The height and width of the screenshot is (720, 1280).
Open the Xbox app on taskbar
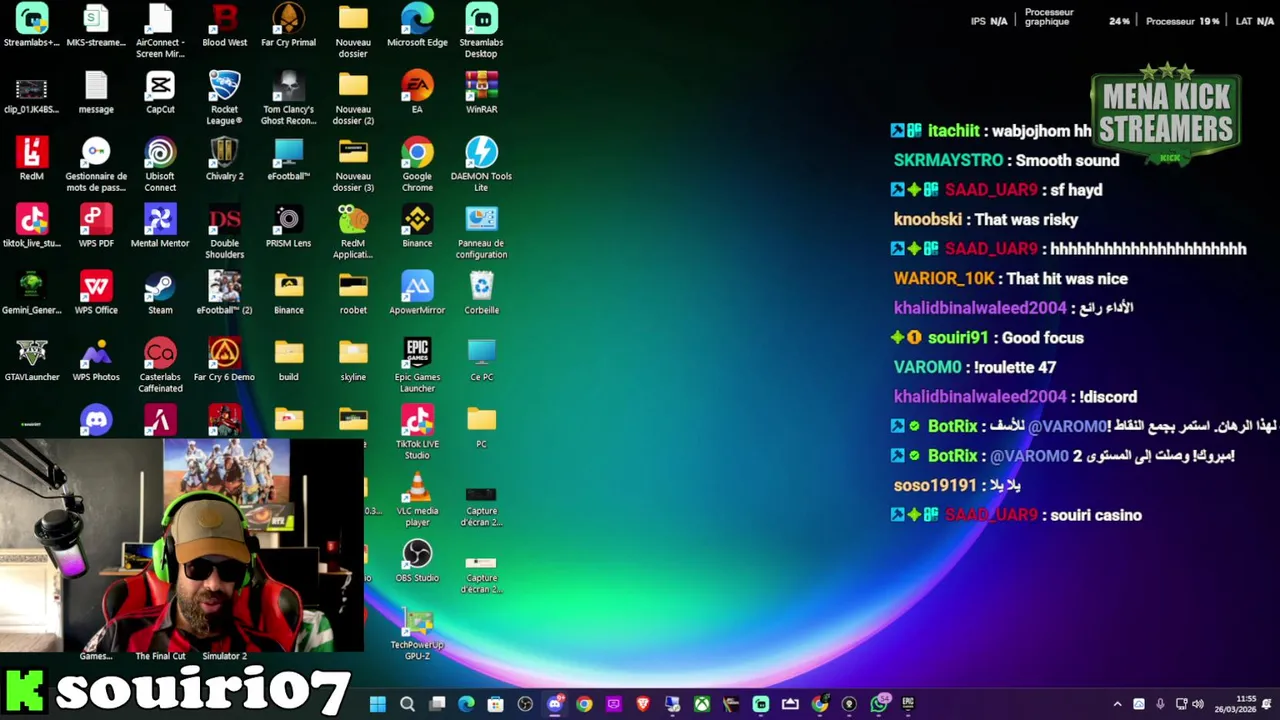[702, 704]
